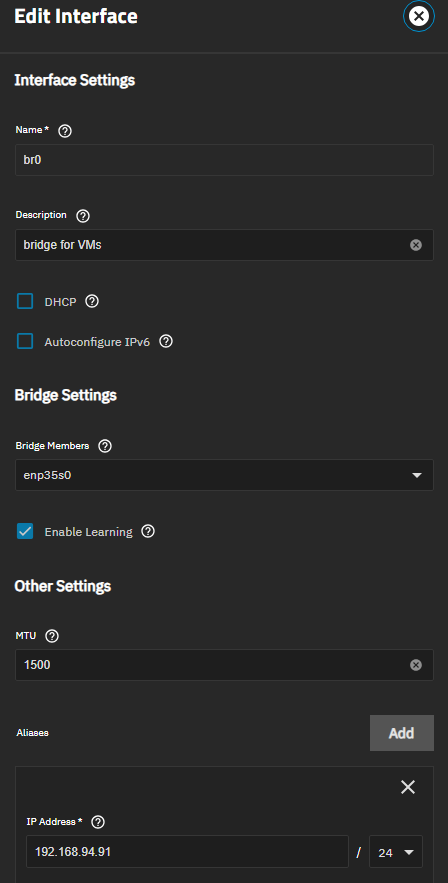Remove the 192.168.94.91 alias entry
448x883 pixels.
pyautogui.click(x=408, y=787)
